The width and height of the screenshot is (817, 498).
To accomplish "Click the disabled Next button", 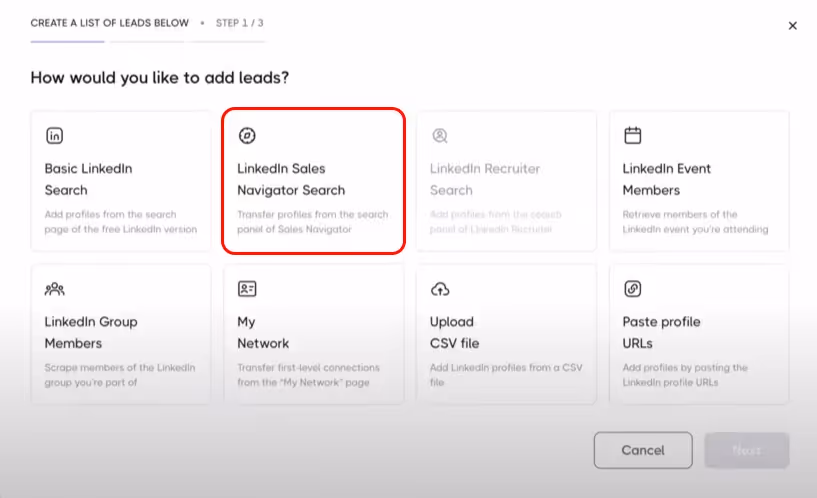I will click(x=747, y=450).
